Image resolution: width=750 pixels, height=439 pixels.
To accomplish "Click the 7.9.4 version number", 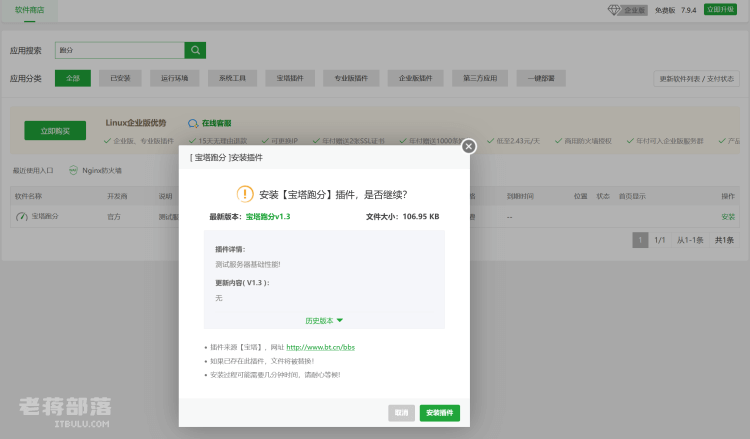I will (689, 10).
